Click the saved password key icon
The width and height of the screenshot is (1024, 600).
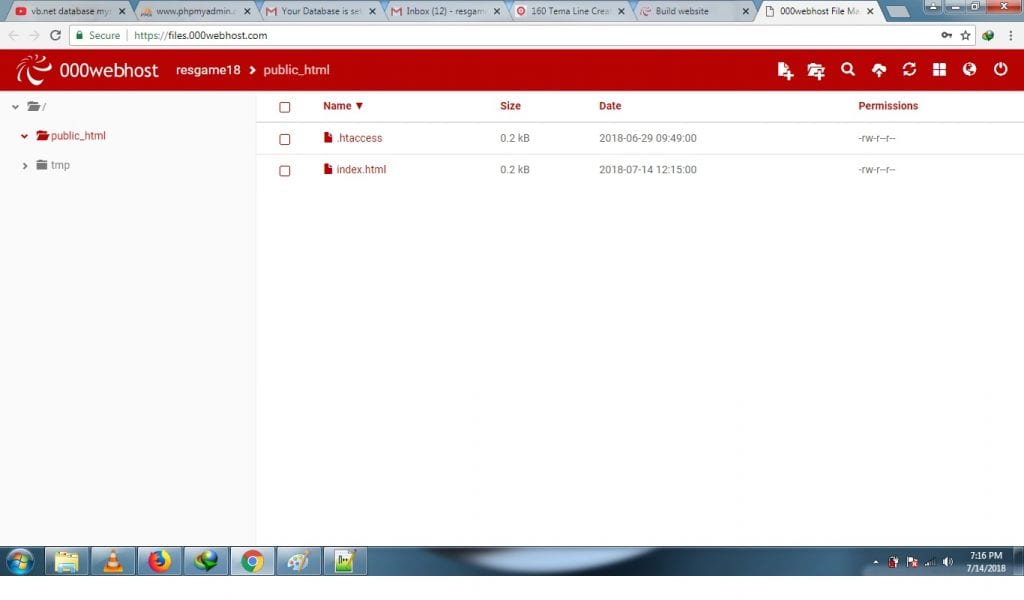pos(946,35)
